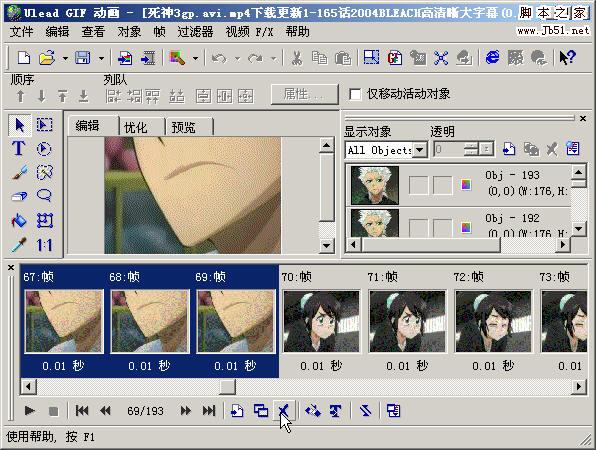The height and width of the screenshot is (450, 596).
Task: Select the 72:帧 frame thumbnail
Action: 493,322
